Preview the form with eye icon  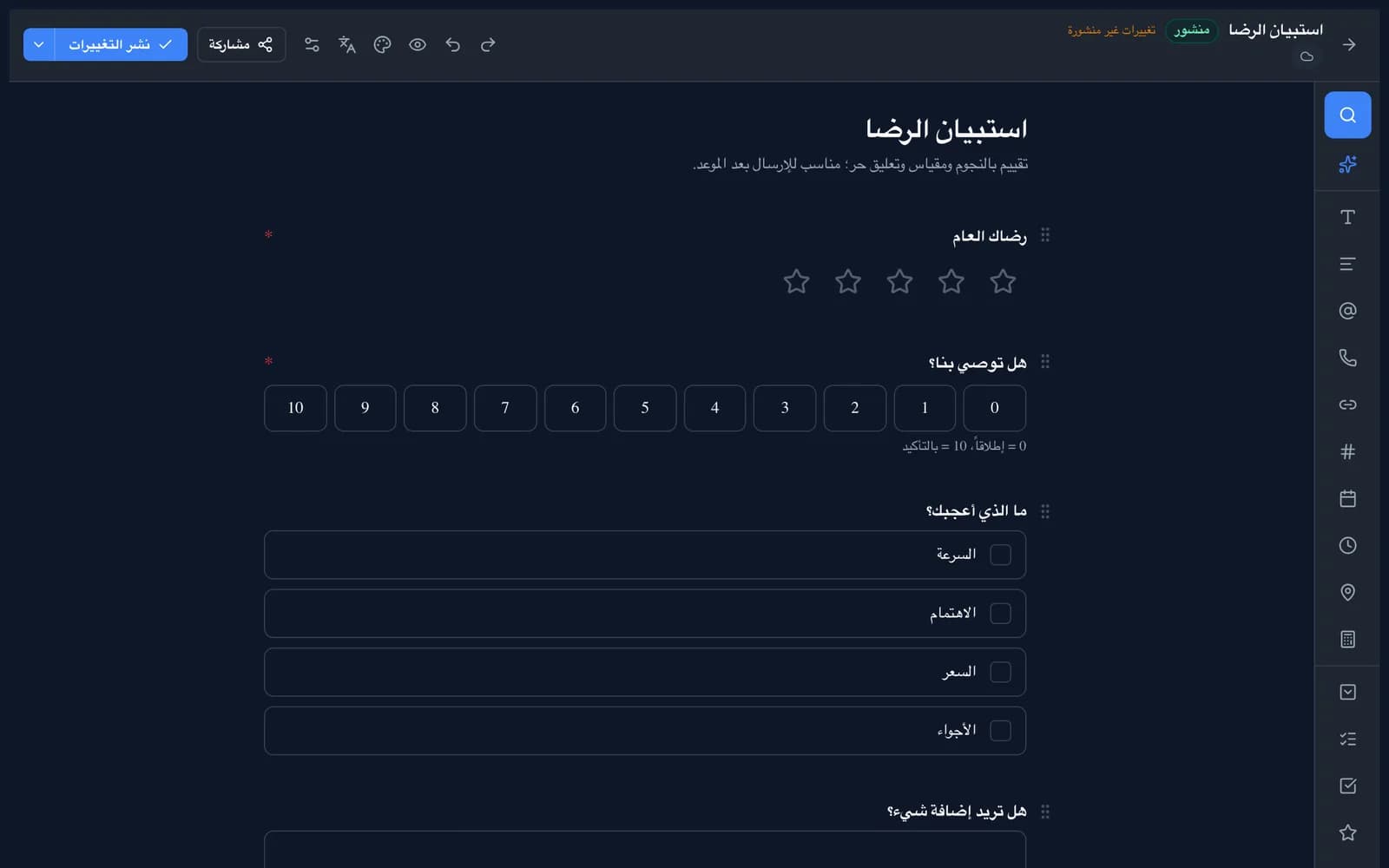coord(418,44)
